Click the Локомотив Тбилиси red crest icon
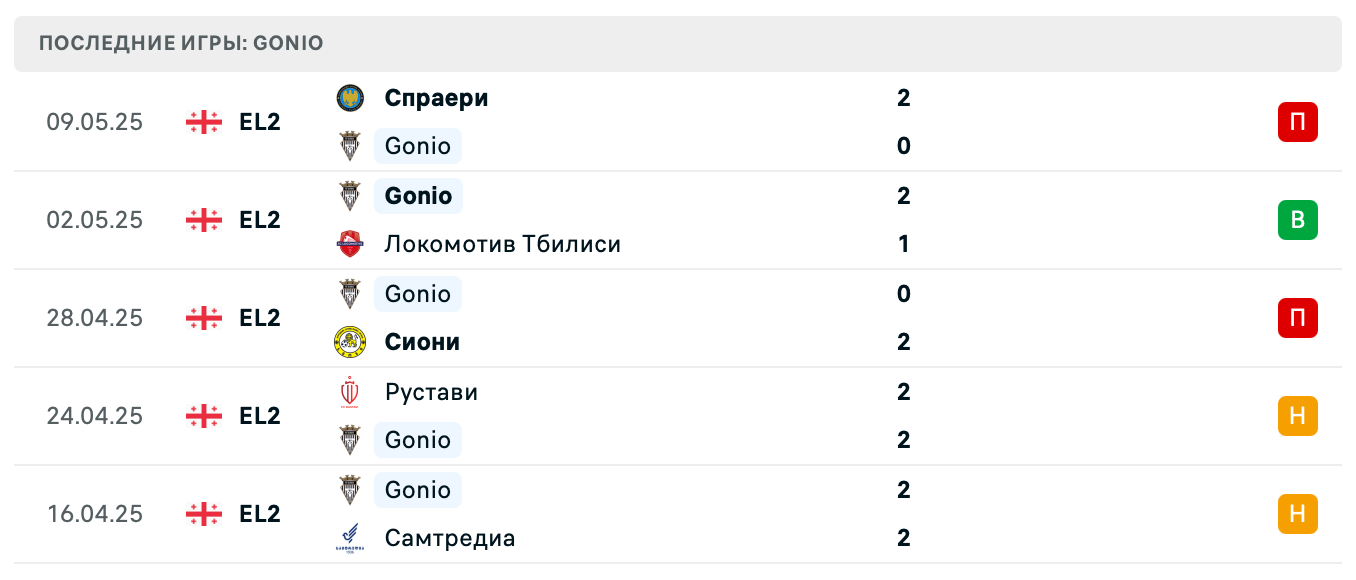Screen dimensions: 1356x580 coord(350,244)
